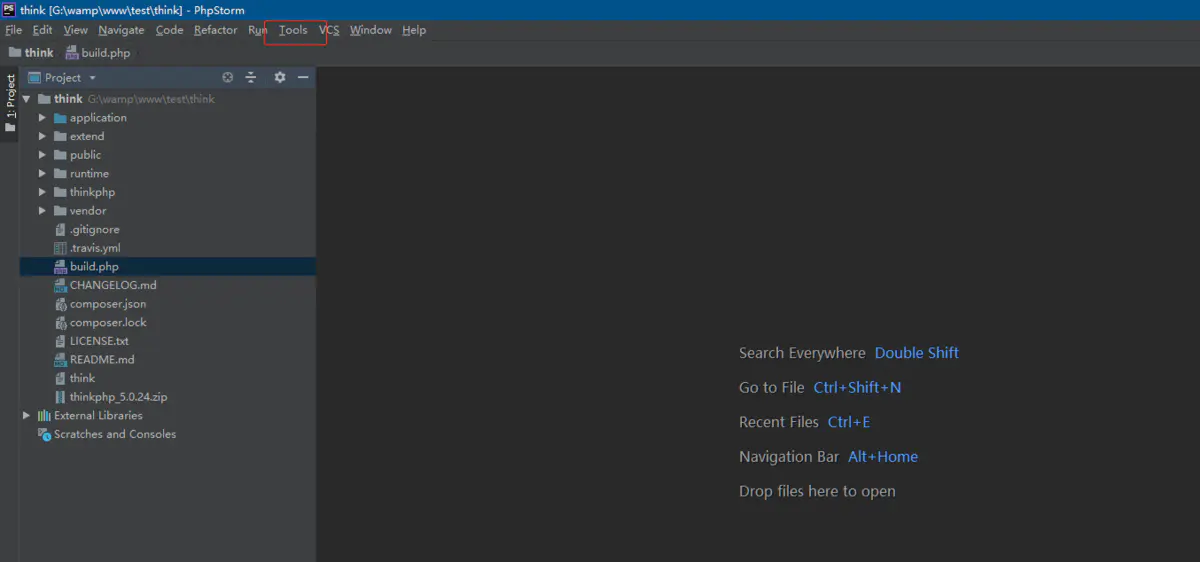Open the File menu
The width and height of the screenshot is (1200, 562).
(x=13, y=30)
